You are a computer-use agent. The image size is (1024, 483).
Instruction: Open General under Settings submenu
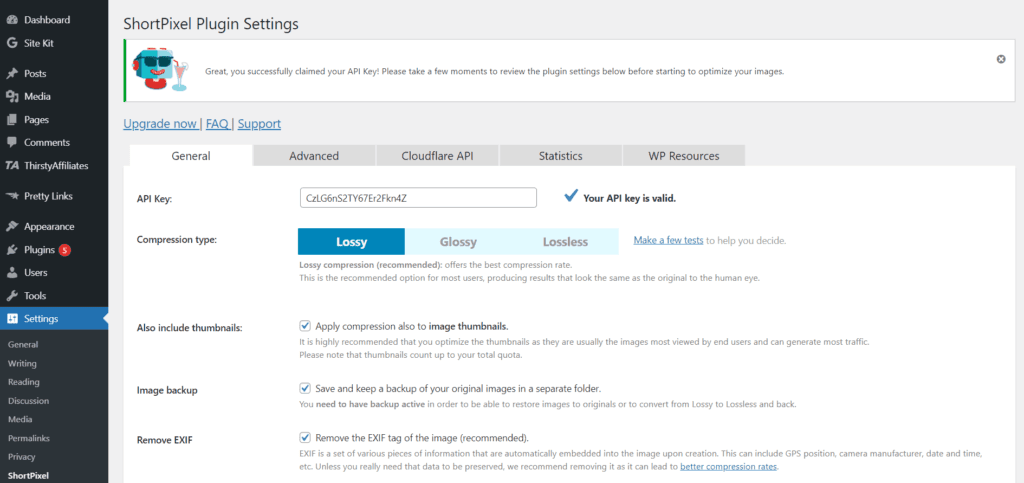(23, 345)
